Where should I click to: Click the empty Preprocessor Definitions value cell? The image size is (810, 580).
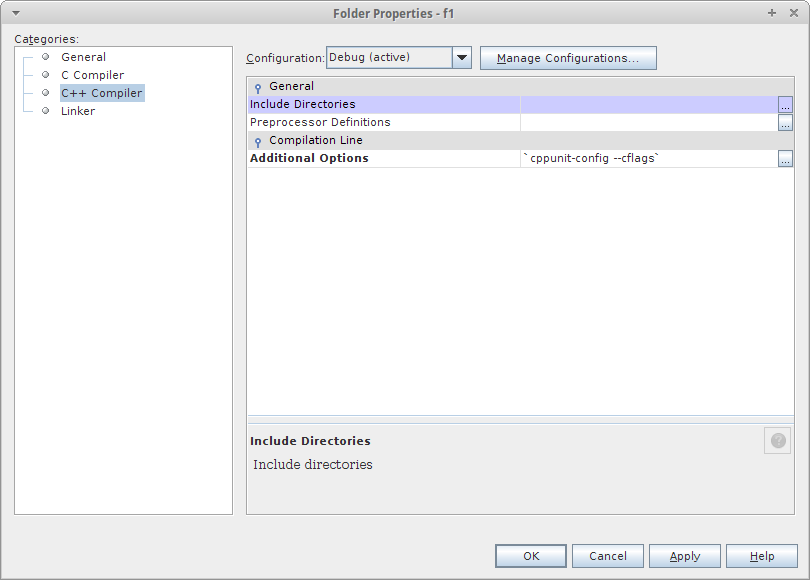coord(649,122)
